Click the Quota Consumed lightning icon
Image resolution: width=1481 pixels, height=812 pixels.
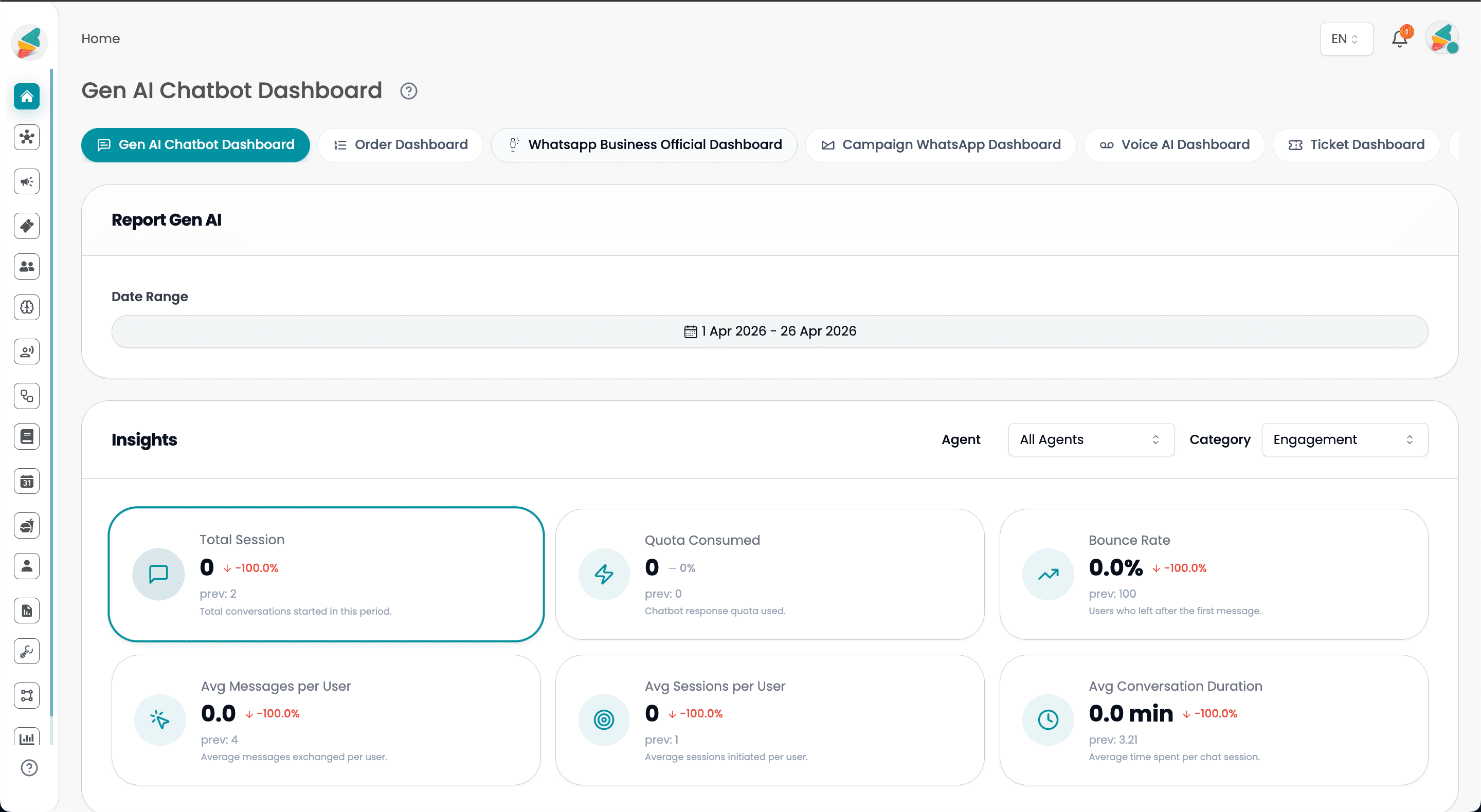[604, 574]
